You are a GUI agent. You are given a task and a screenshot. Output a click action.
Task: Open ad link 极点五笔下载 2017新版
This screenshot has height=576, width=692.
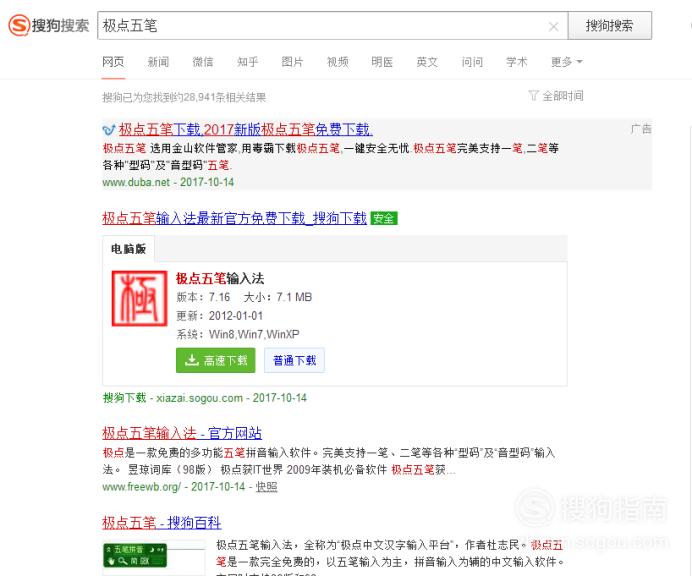point(245,129)
